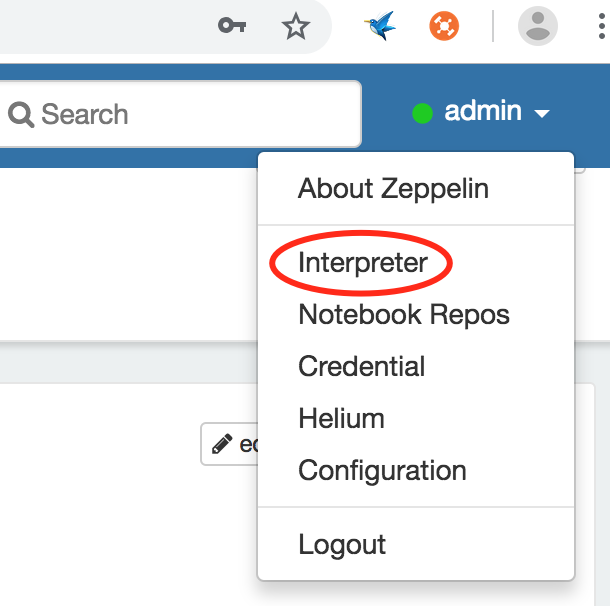The width and height of the screenshot is (610, 606).
Task: Click the pencil icon on edit button
Action: (x=222, y=443)
